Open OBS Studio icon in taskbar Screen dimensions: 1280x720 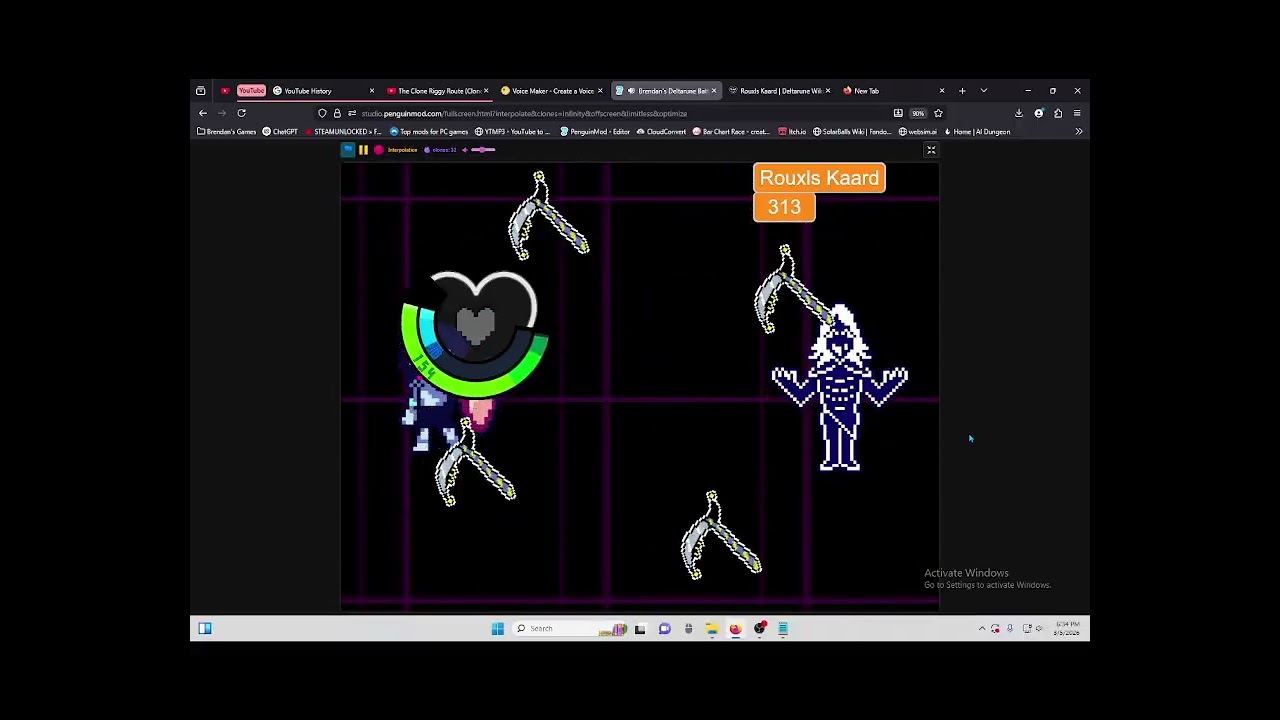(760, 629)
